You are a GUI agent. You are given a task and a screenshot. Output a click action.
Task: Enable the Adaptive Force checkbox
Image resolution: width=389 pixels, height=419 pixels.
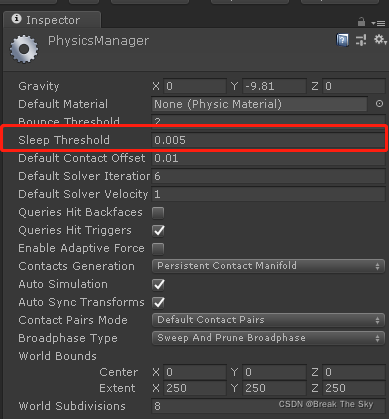[x=158, y=249]
